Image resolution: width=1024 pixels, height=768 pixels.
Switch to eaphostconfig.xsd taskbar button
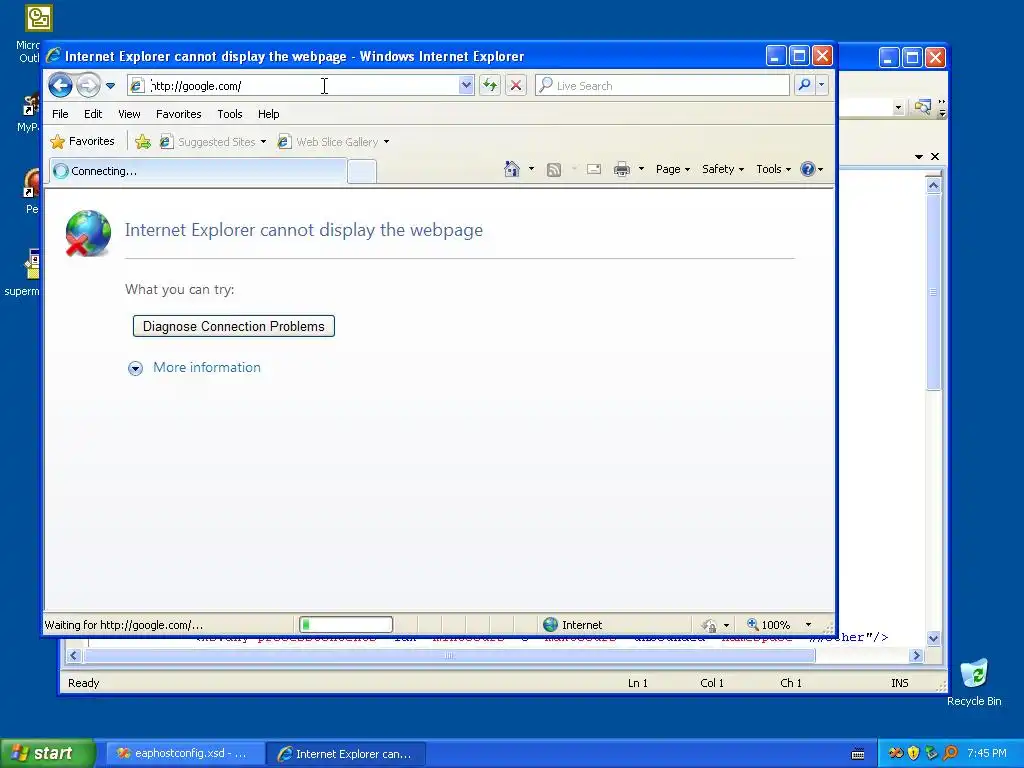[x=183, y=754]
